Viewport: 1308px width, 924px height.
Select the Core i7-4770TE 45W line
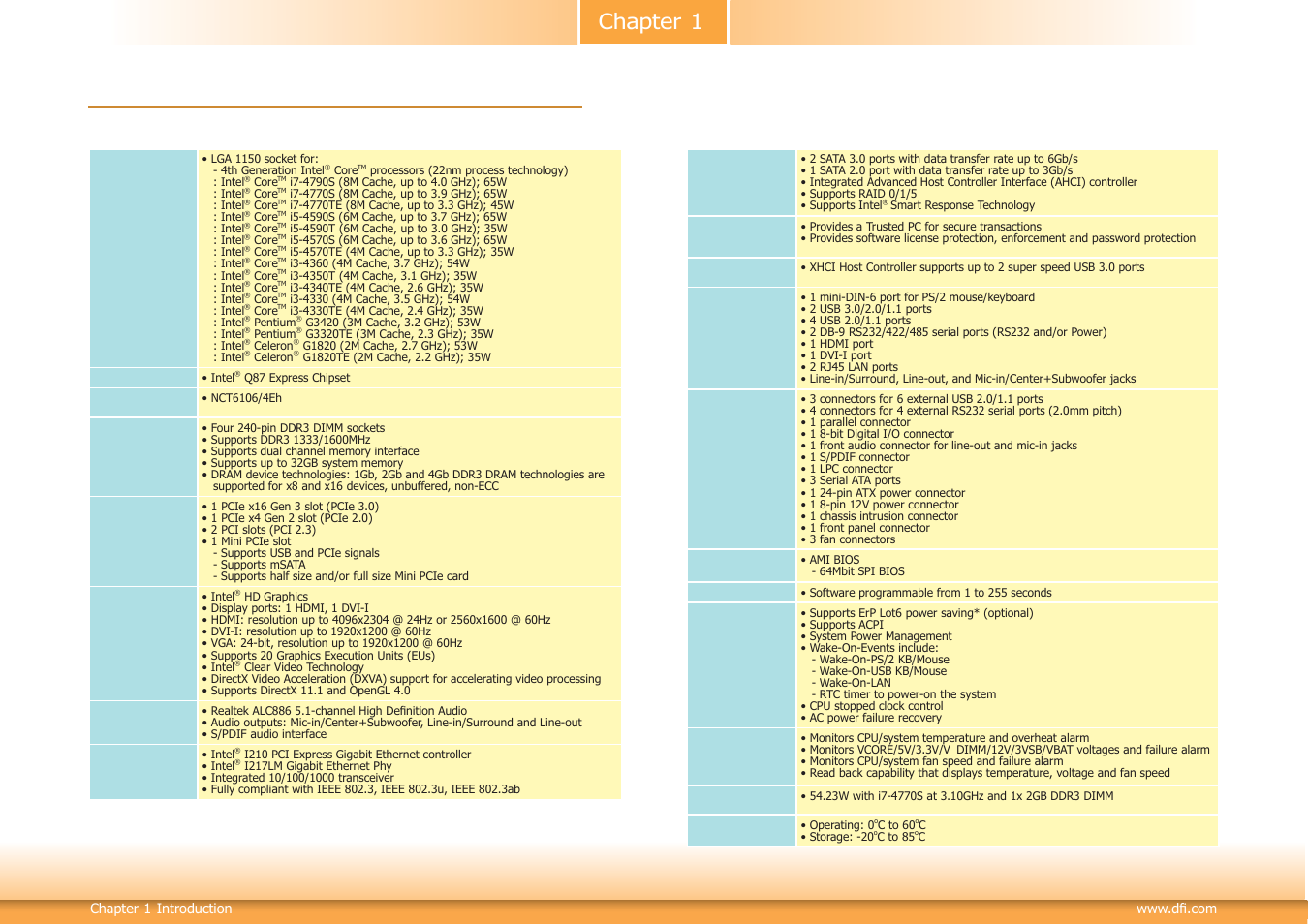(363, 205)
